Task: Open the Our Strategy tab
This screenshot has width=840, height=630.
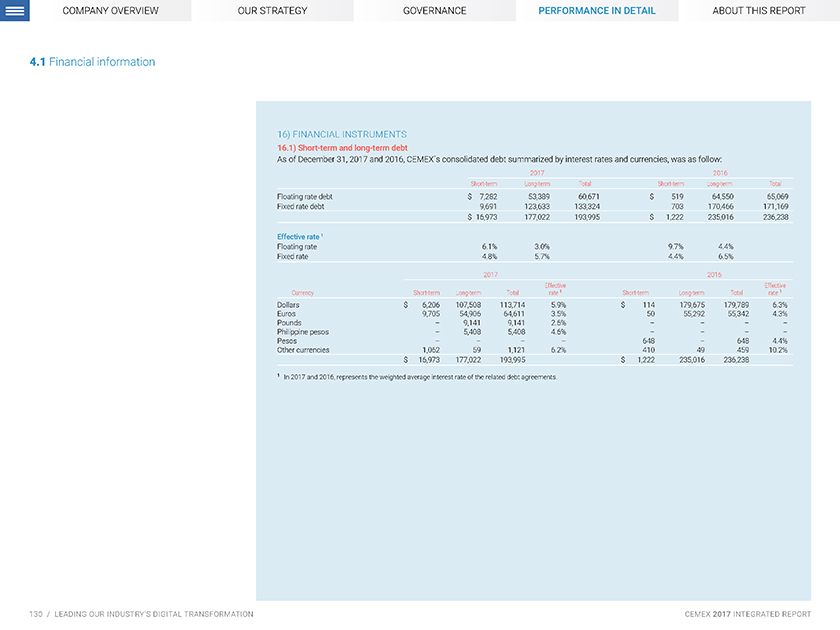Action: coord(272,11)
